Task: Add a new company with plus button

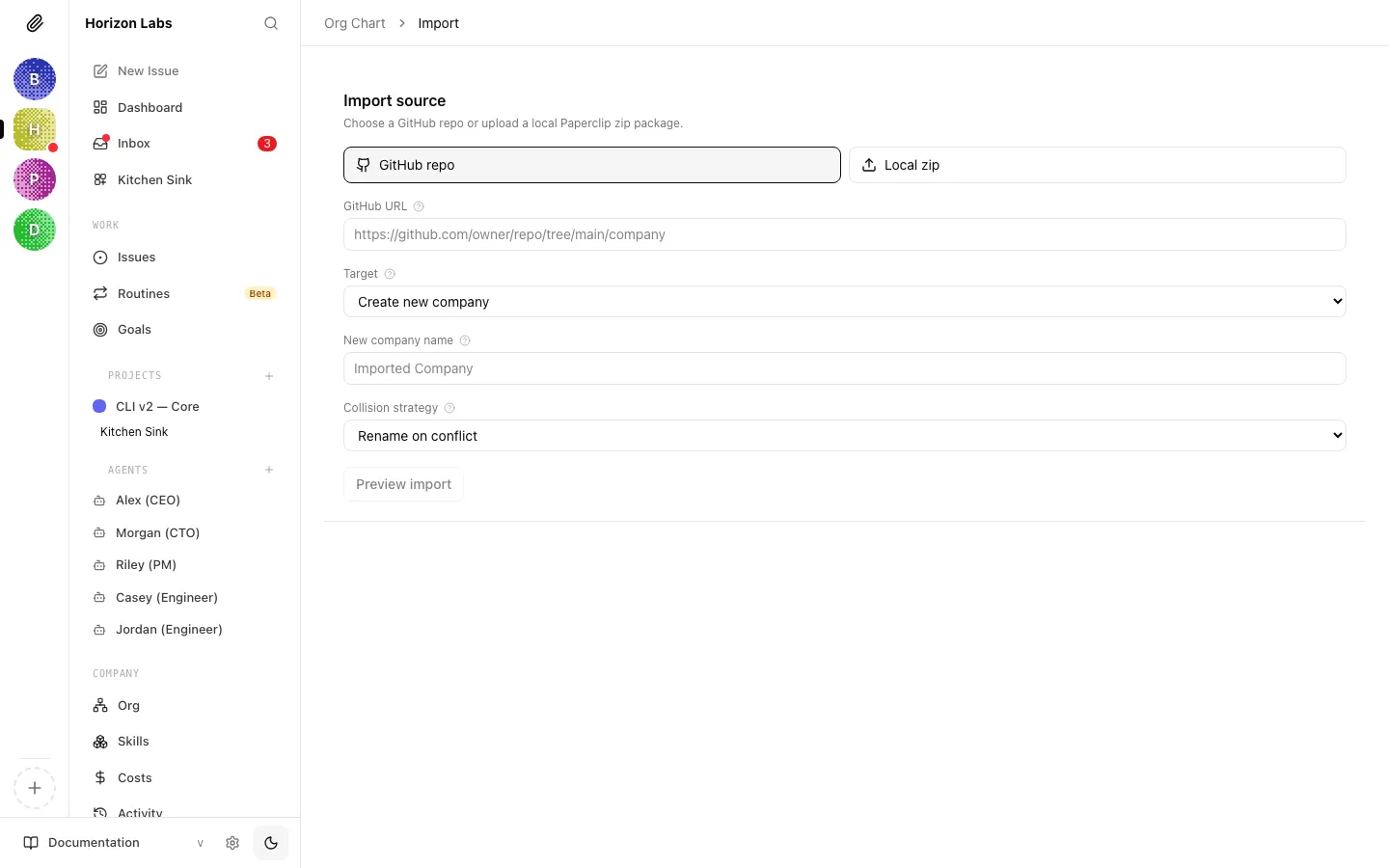Action: click(35, 788)
